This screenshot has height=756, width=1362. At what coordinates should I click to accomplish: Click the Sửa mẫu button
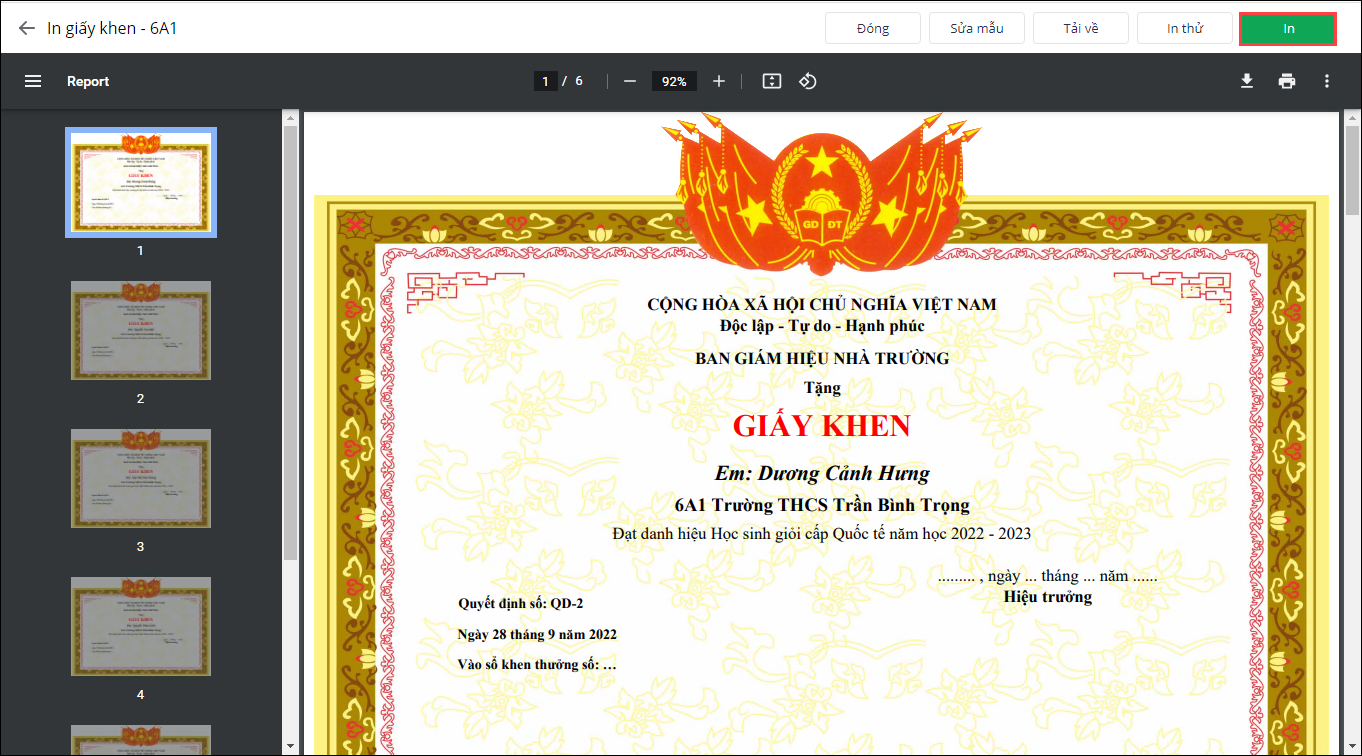977,28
